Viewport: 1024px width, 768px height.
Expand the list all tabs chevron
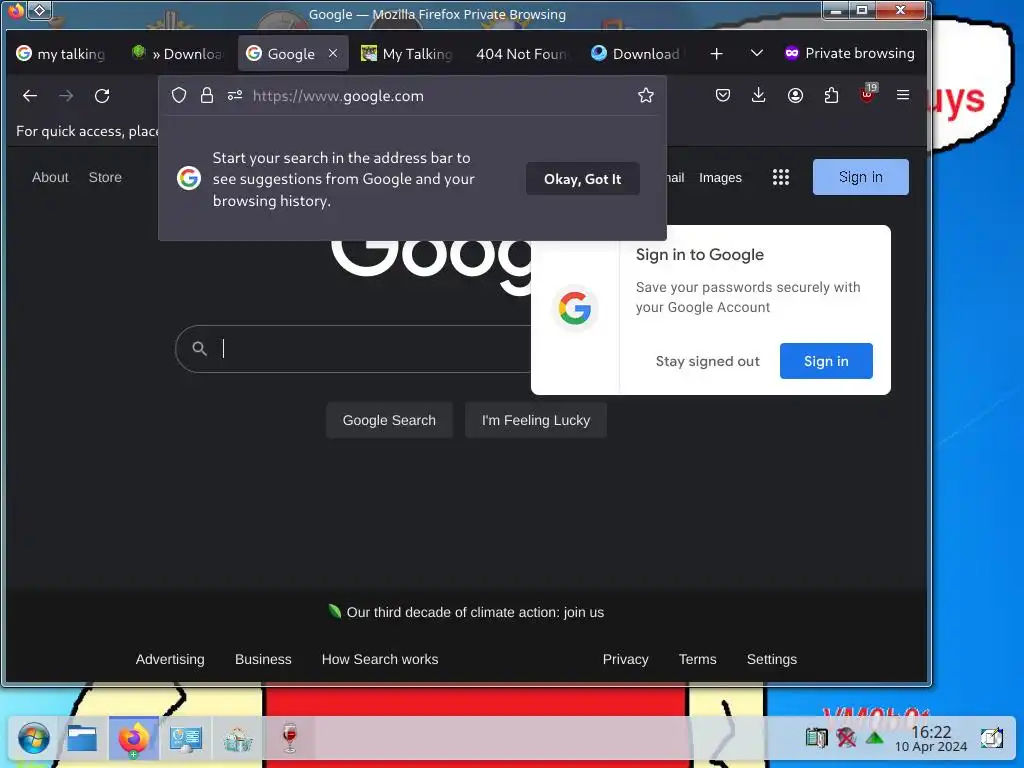[x=756, y=54]
